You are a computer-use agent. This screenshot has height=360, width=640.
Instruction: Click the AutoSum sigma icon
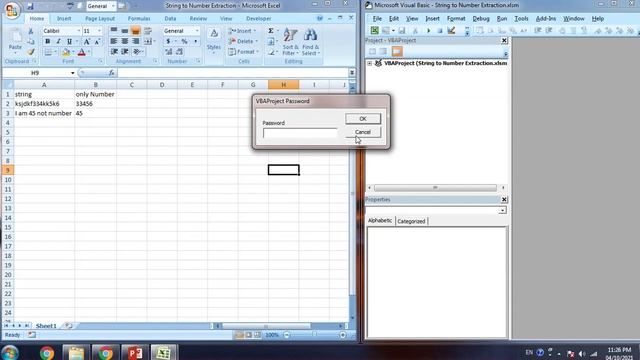271,31
